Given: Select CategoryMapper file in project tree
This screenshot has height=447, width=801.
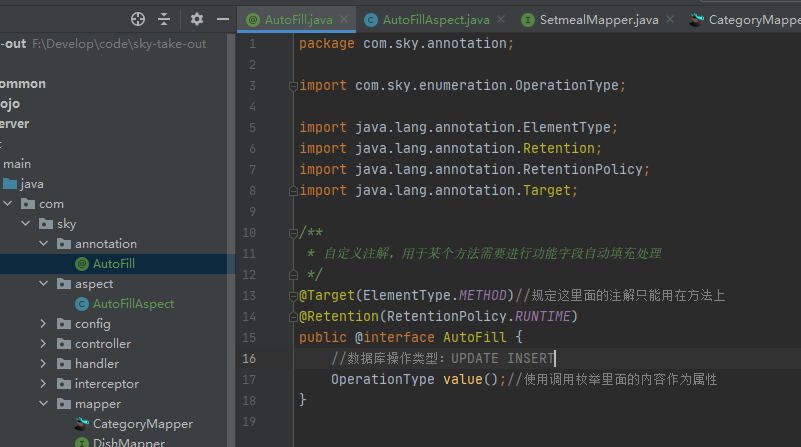Looking at the screenshot, I should click(142, 424).
